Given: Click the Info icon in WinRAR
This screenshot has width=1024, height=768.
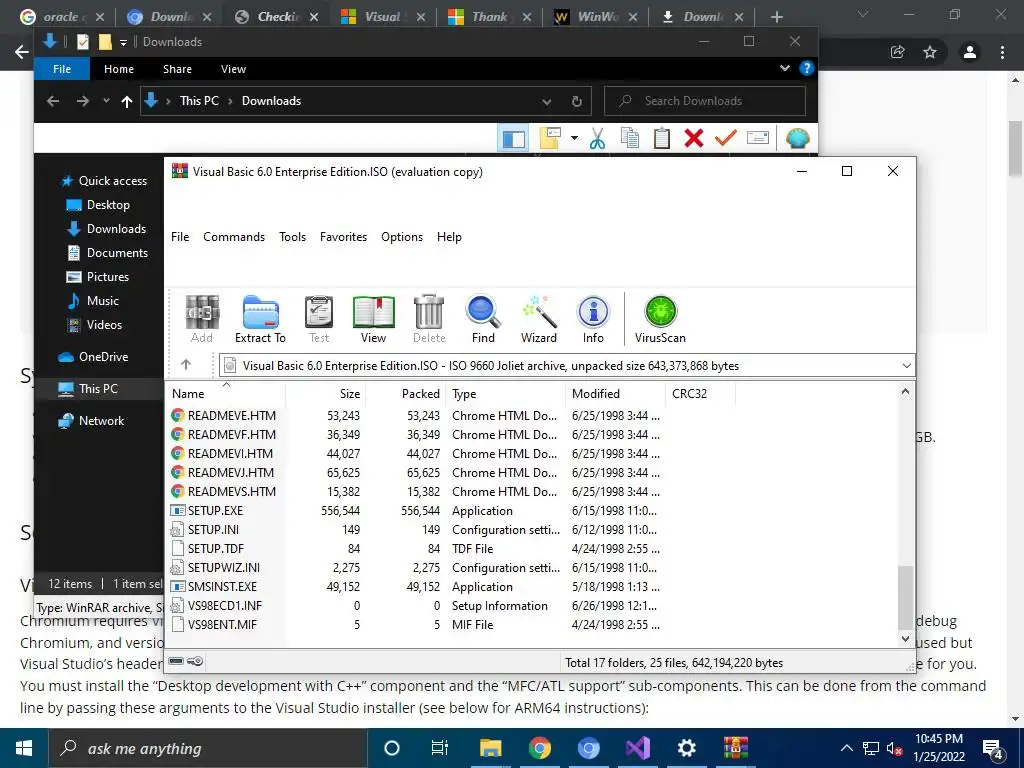Looking at the screenshot, I should pyautogui.click(x=593, y=319).
